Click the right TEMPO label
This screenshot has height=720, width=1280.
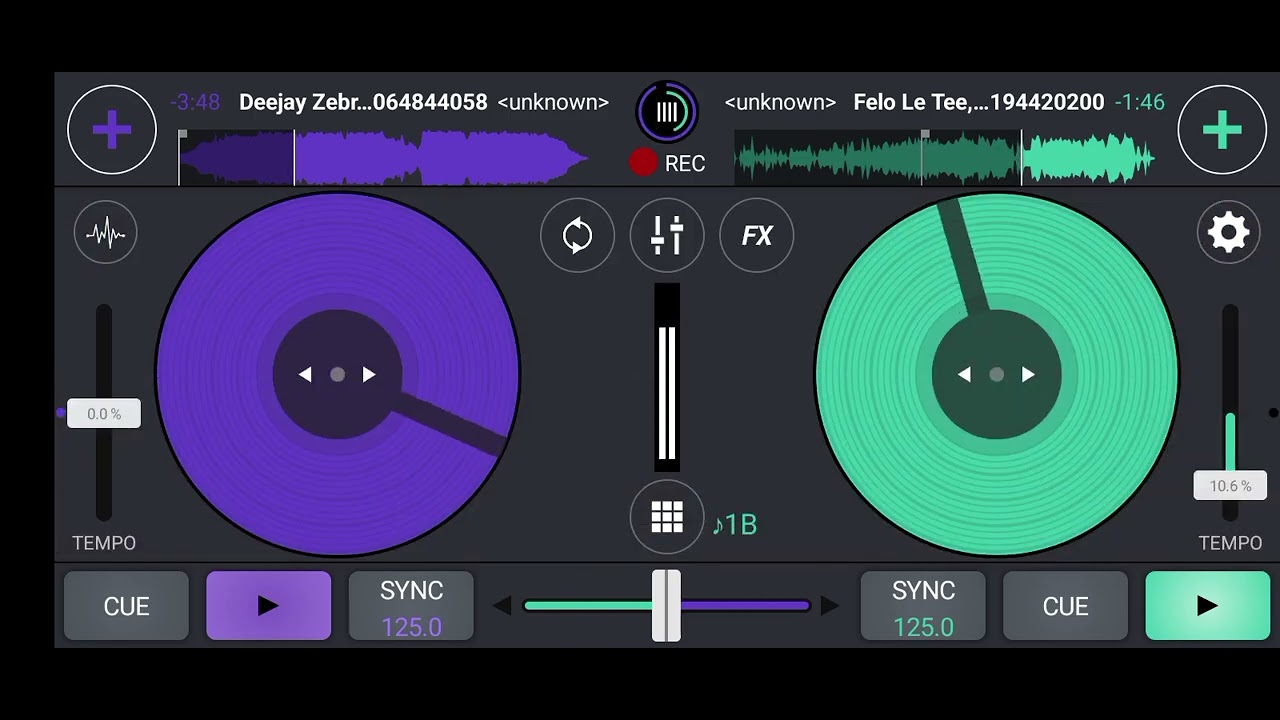[x=1230, y=543]
